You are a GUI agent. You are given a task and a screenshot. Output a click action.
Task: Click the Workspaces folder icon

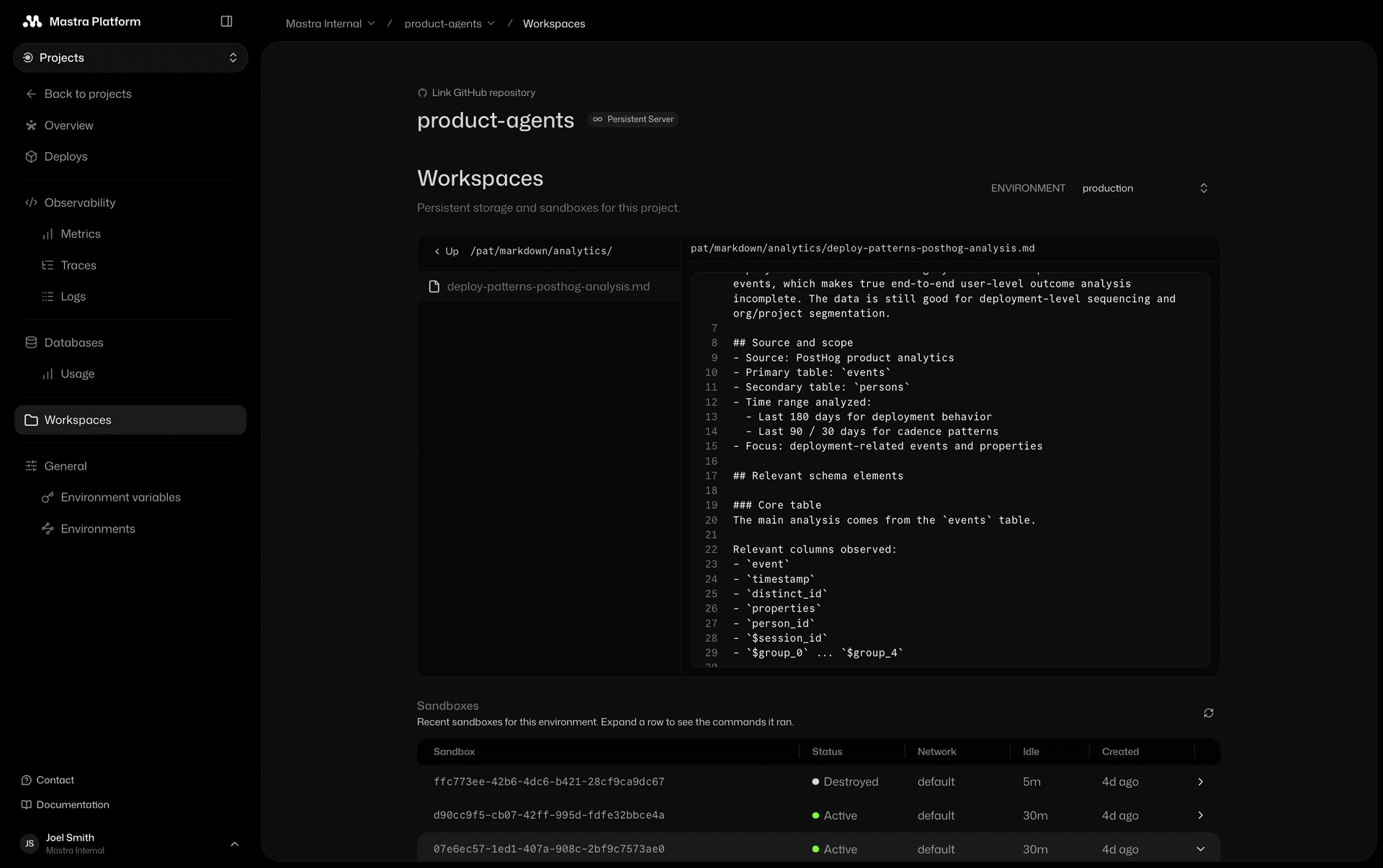pyautogui.click(x=31, y=420)
